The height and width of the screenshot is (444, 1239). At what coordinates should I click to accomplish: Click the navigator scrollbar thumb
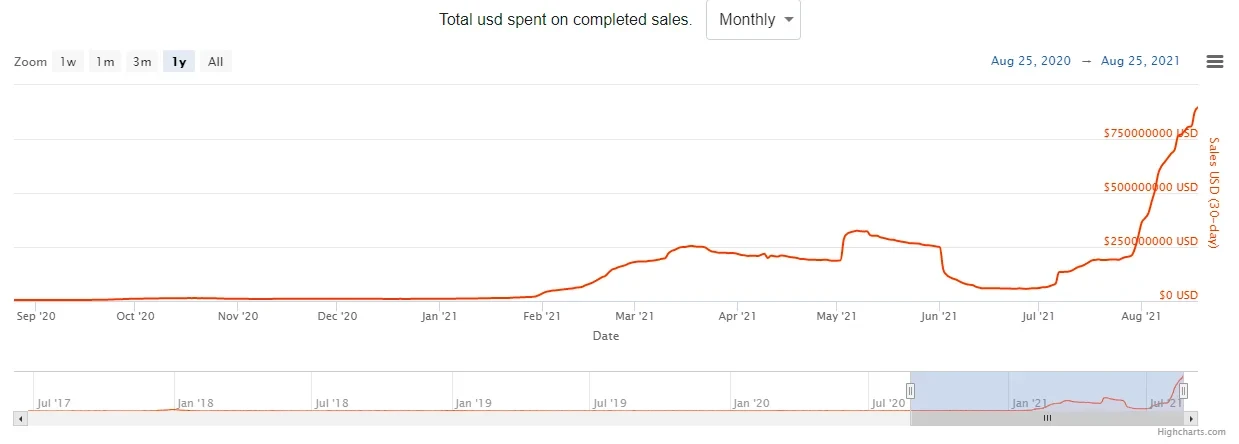click(1047, 418)
